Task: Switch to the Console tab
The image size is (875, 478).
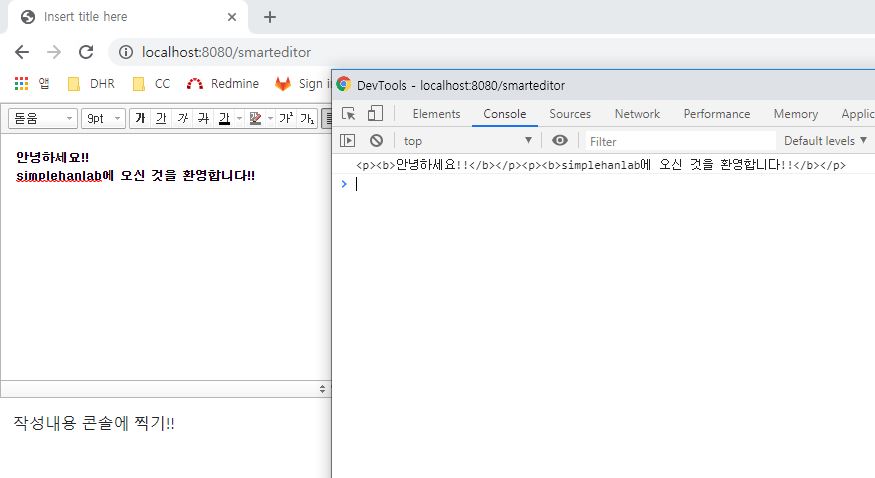Action: click(504, 114)
